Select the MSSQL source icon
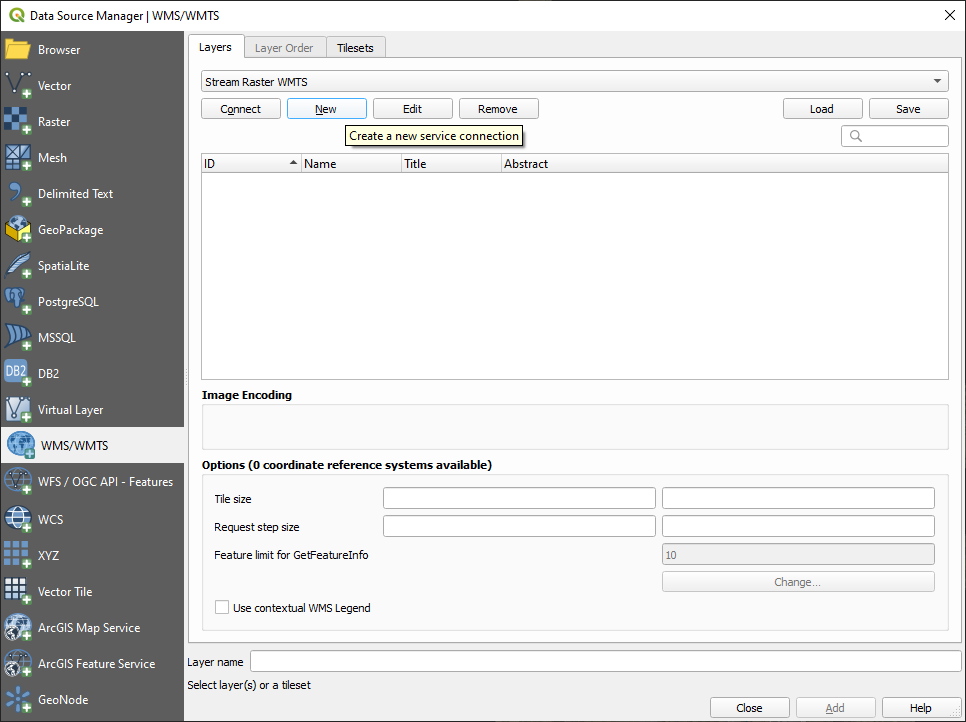 pos(17,338)
